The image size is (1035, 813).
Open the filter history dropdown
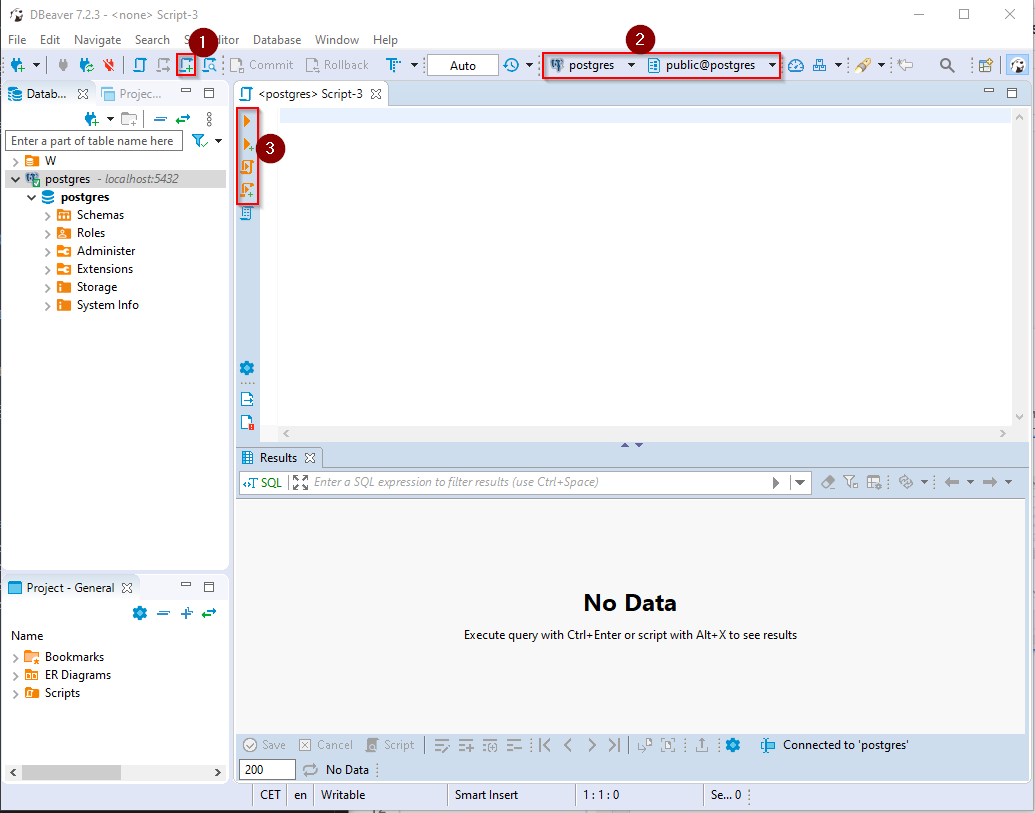(799, 482)
